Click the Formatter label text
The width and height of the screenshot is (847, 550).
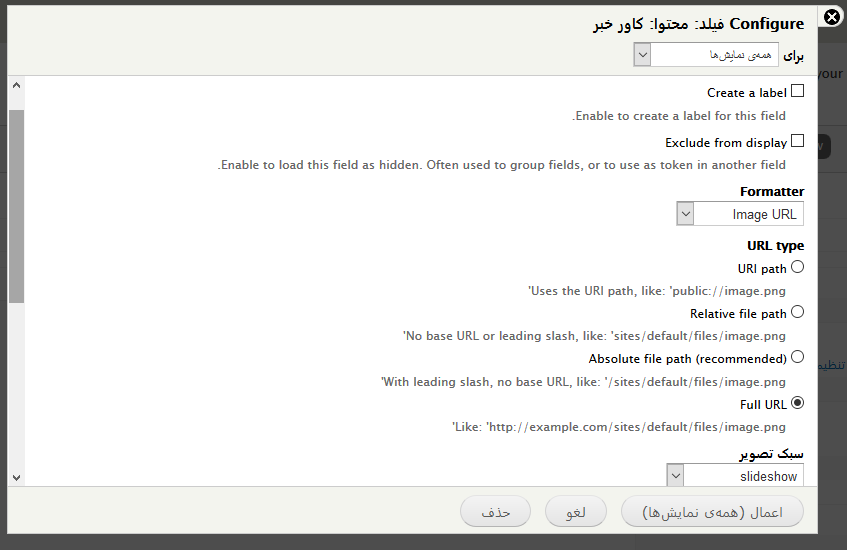coord(772,192)
